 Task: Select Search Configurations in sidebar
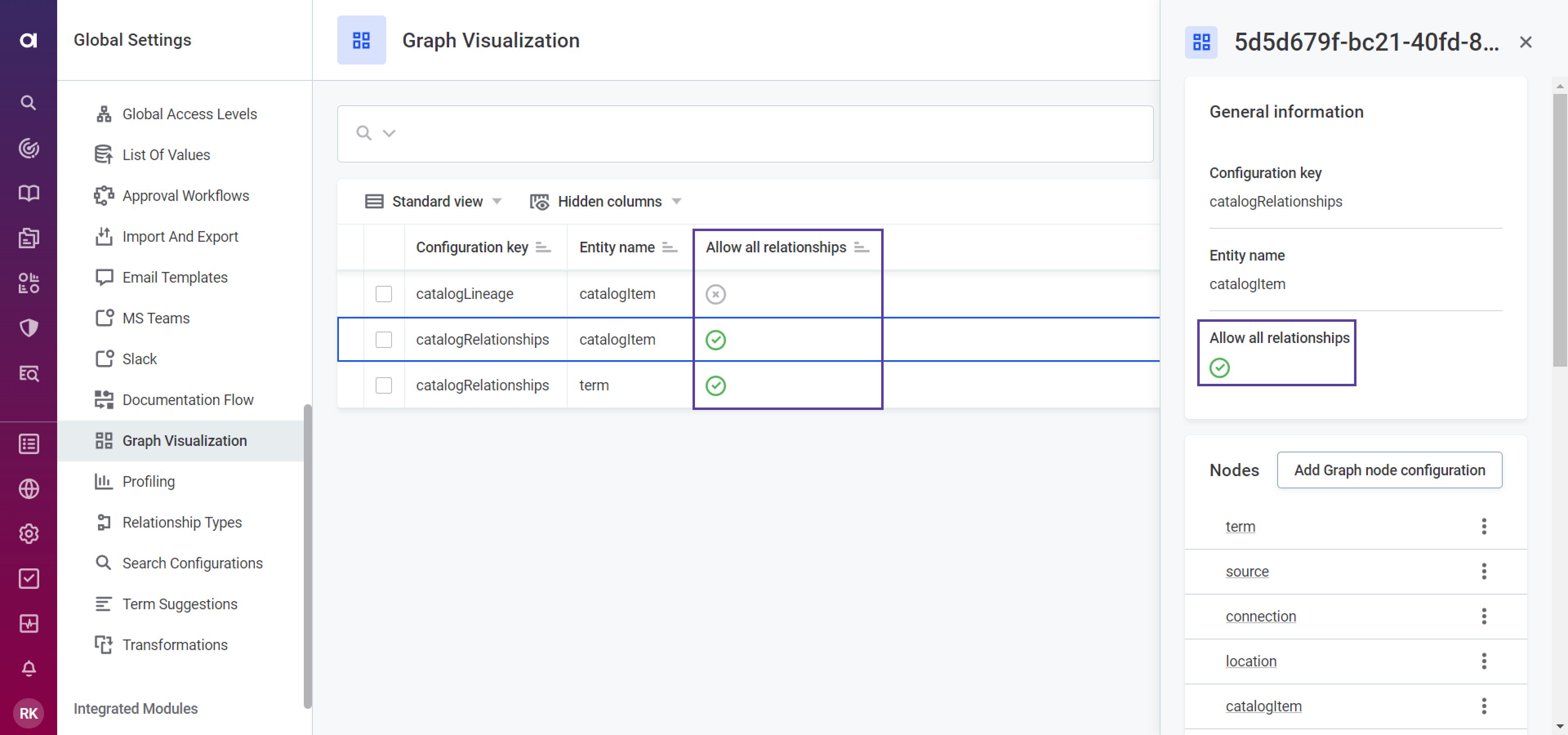[x=192, y=563]
